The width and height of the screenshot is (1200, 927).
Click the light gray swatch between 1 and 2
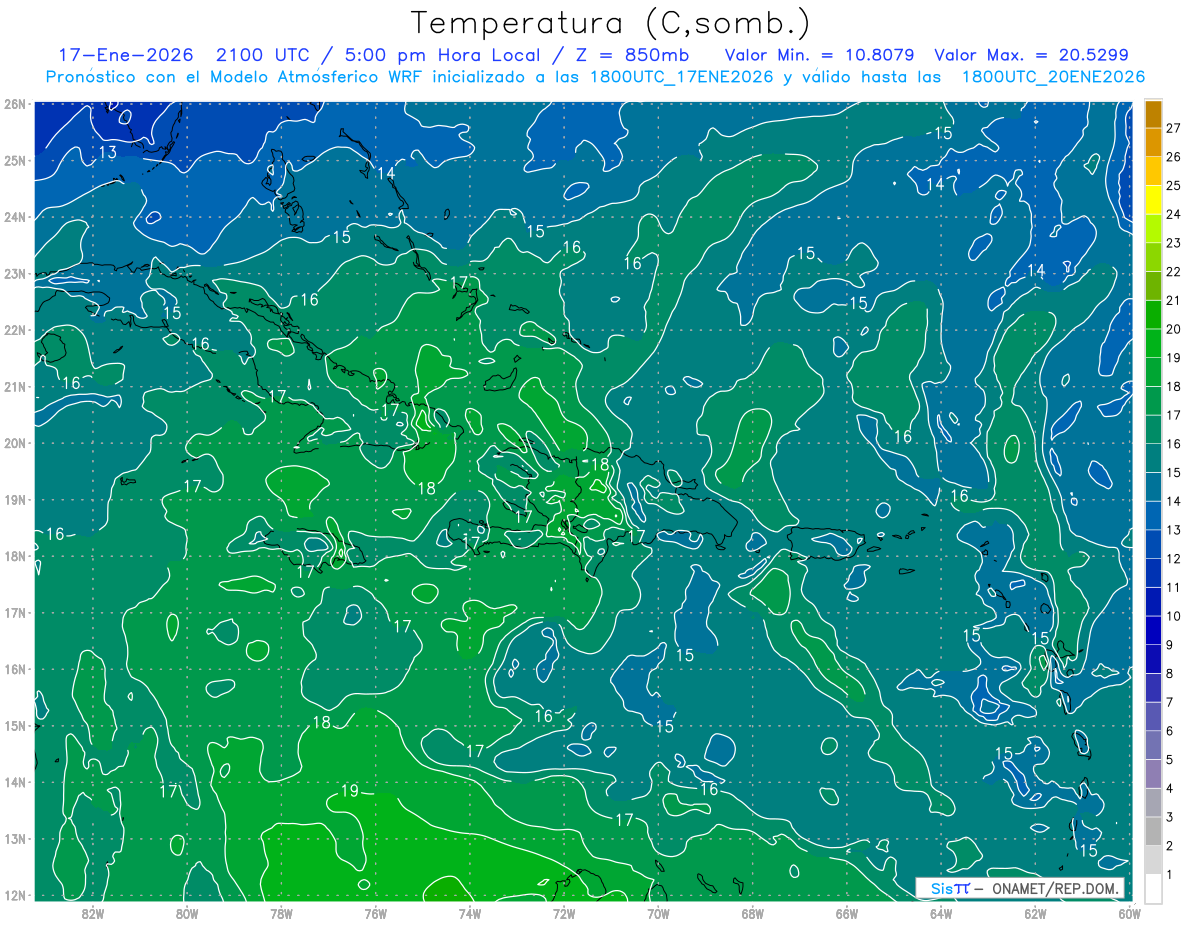click(1154, 861)
